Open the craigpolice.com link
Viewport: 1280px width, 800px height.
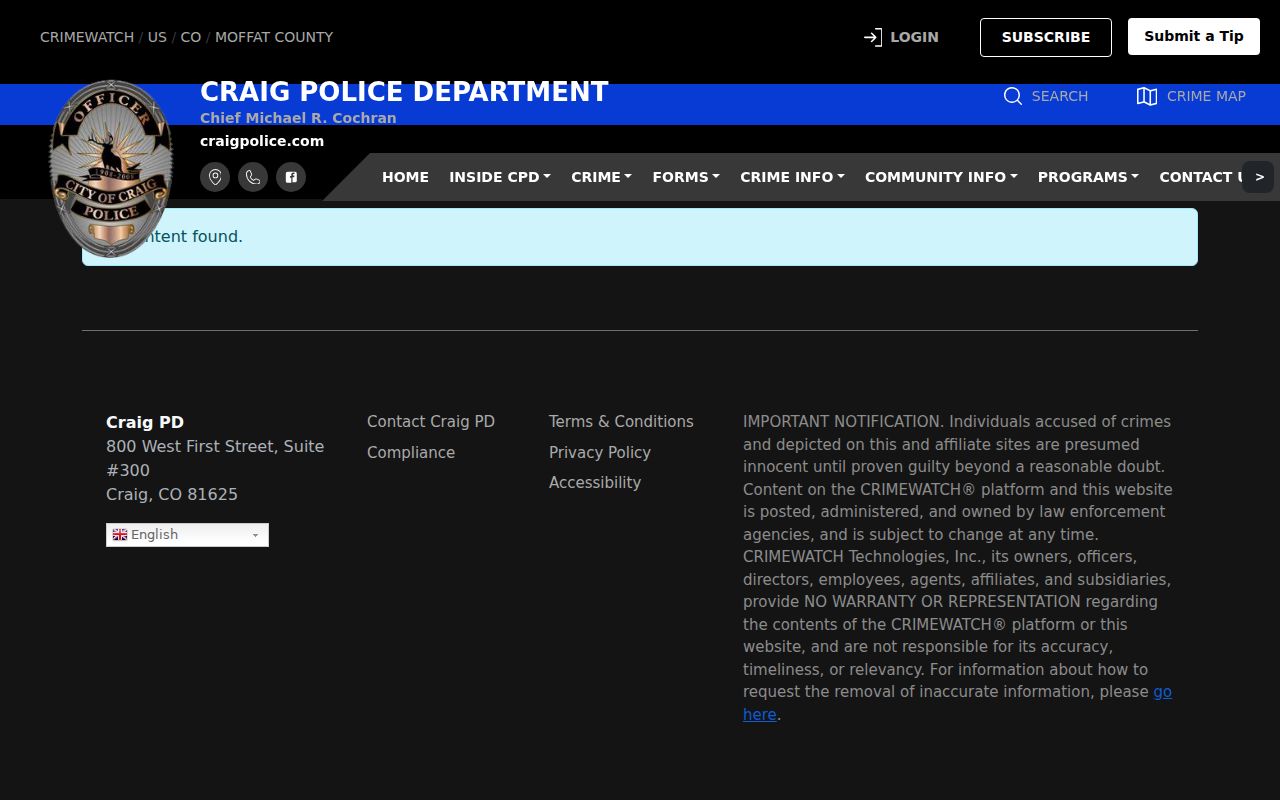click(262, 141)
